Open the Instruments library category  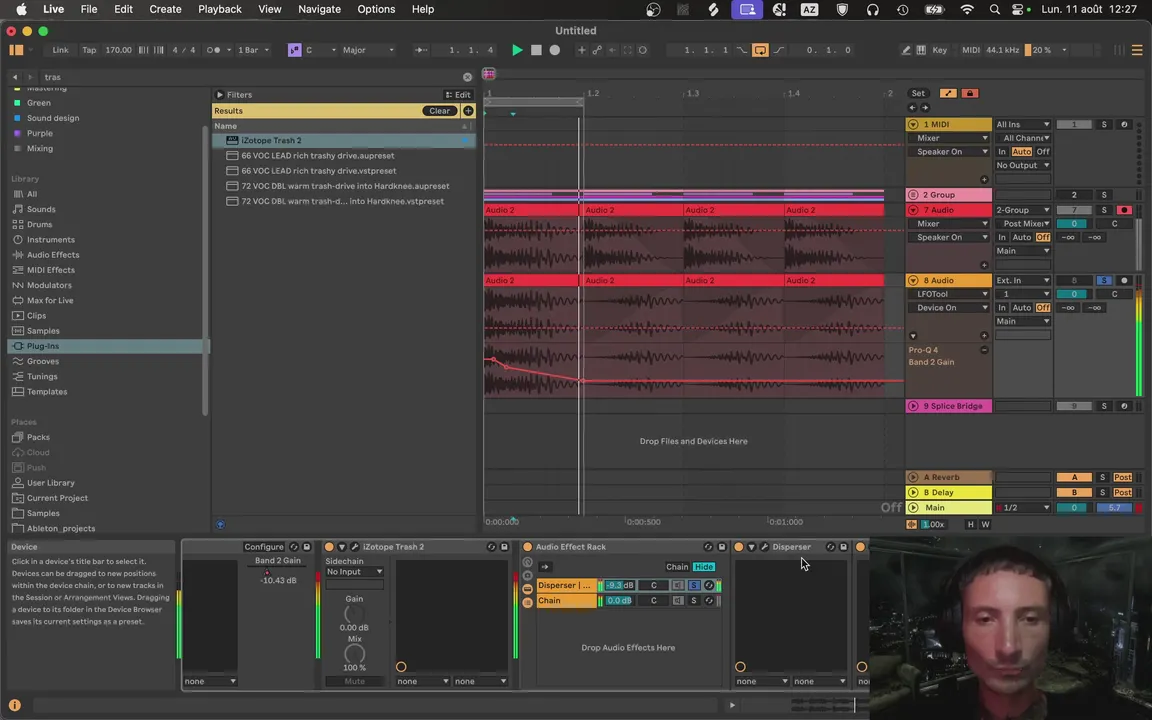(51, 240)
